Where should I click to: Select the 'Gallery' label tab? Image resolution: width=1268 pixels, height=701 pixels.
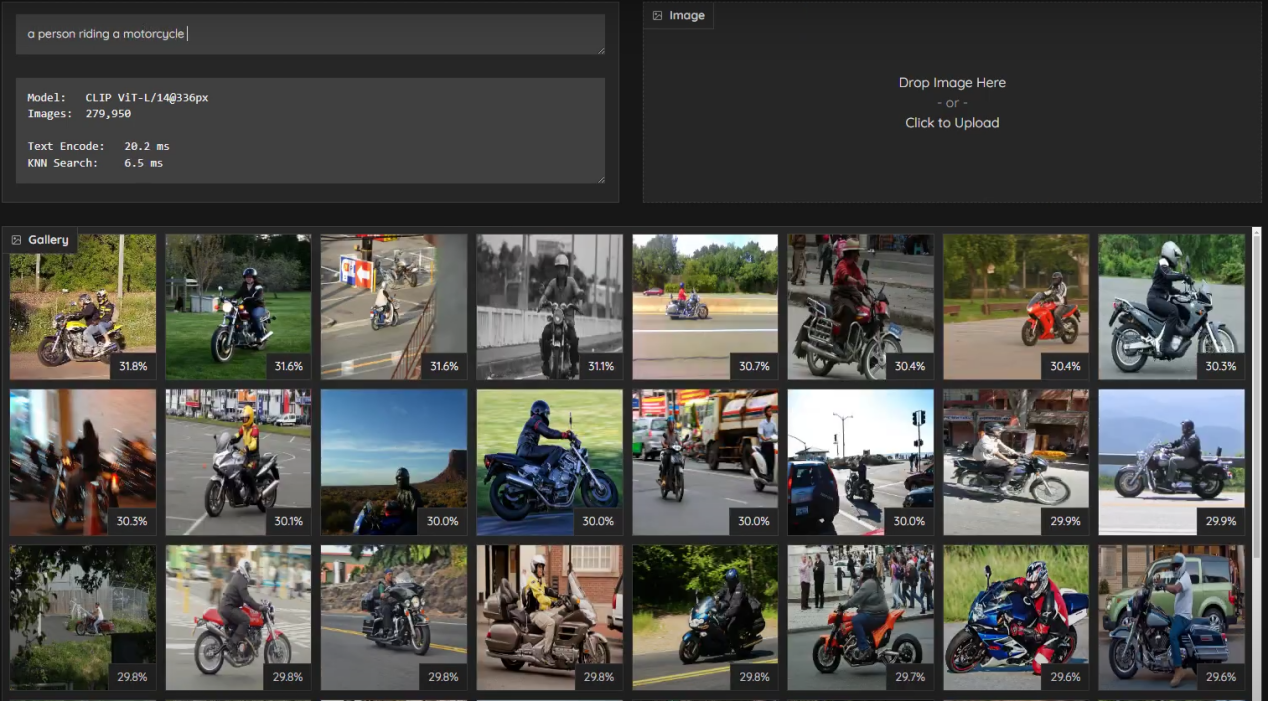click(40, 240)
